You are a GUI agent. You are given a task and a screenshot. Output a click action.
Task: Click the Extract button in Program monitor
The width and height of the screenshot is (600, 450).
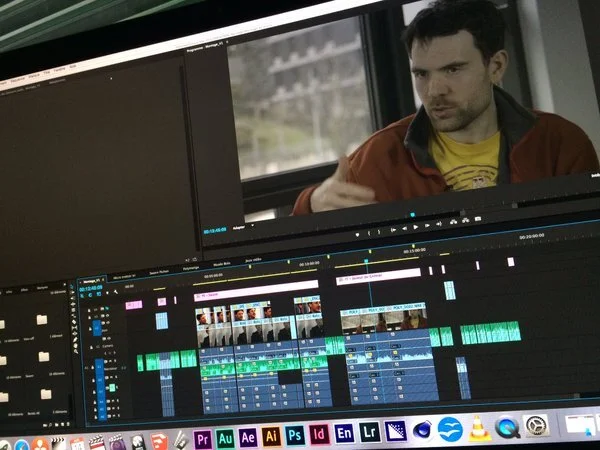465,220
